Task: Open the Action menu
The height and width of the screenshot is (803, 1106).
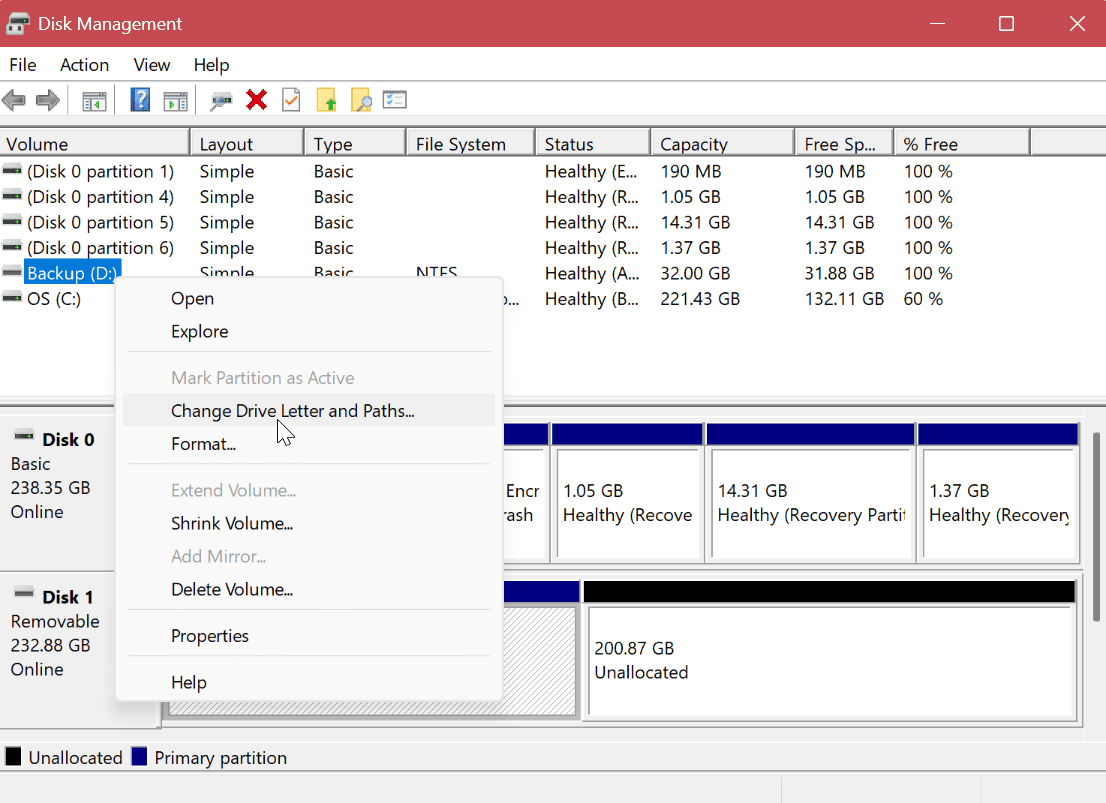Action: coord(84,65)
